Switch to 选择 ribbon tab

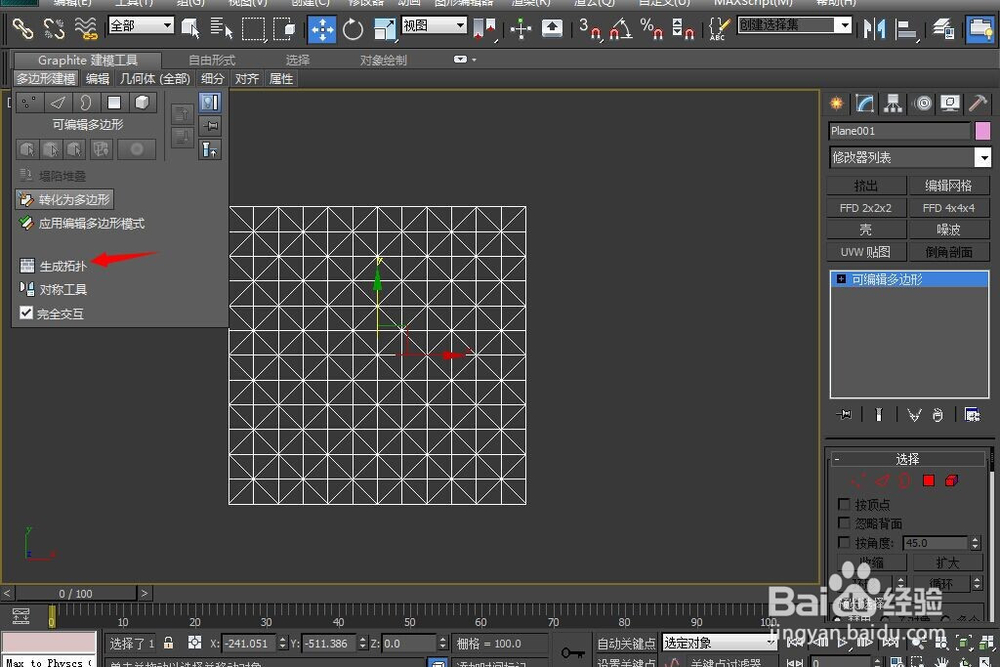tap(298, 61)
